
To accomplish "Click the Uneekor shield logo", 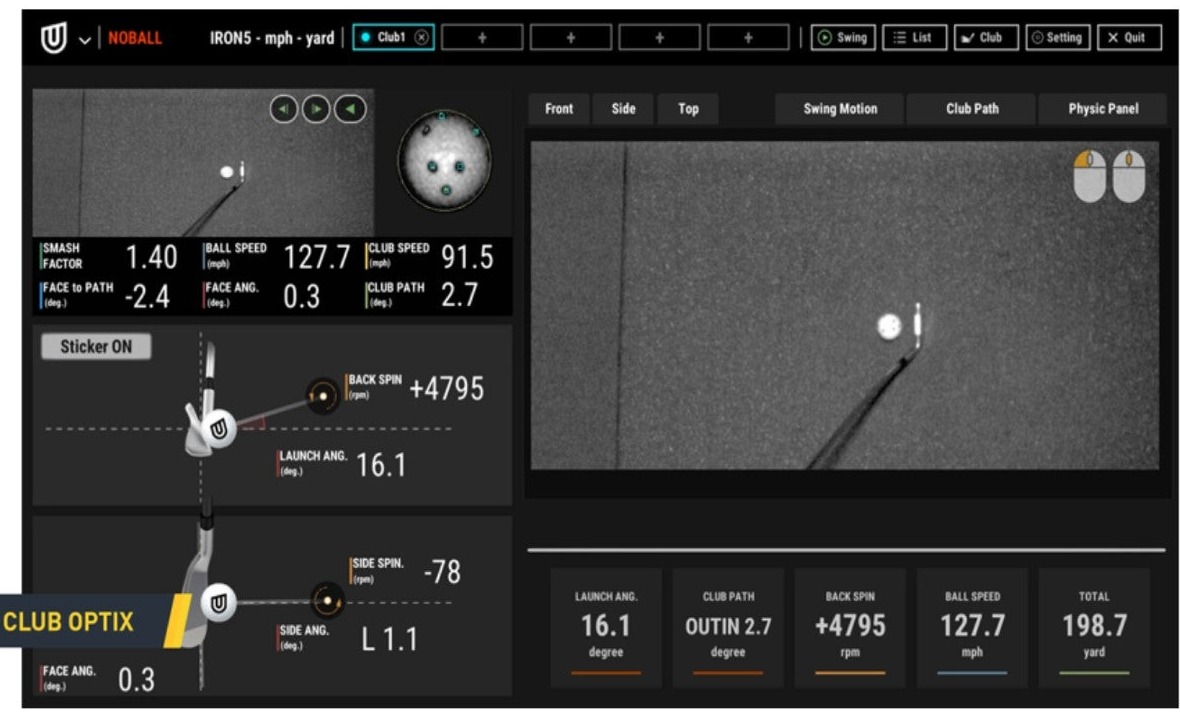I will 52,39.
